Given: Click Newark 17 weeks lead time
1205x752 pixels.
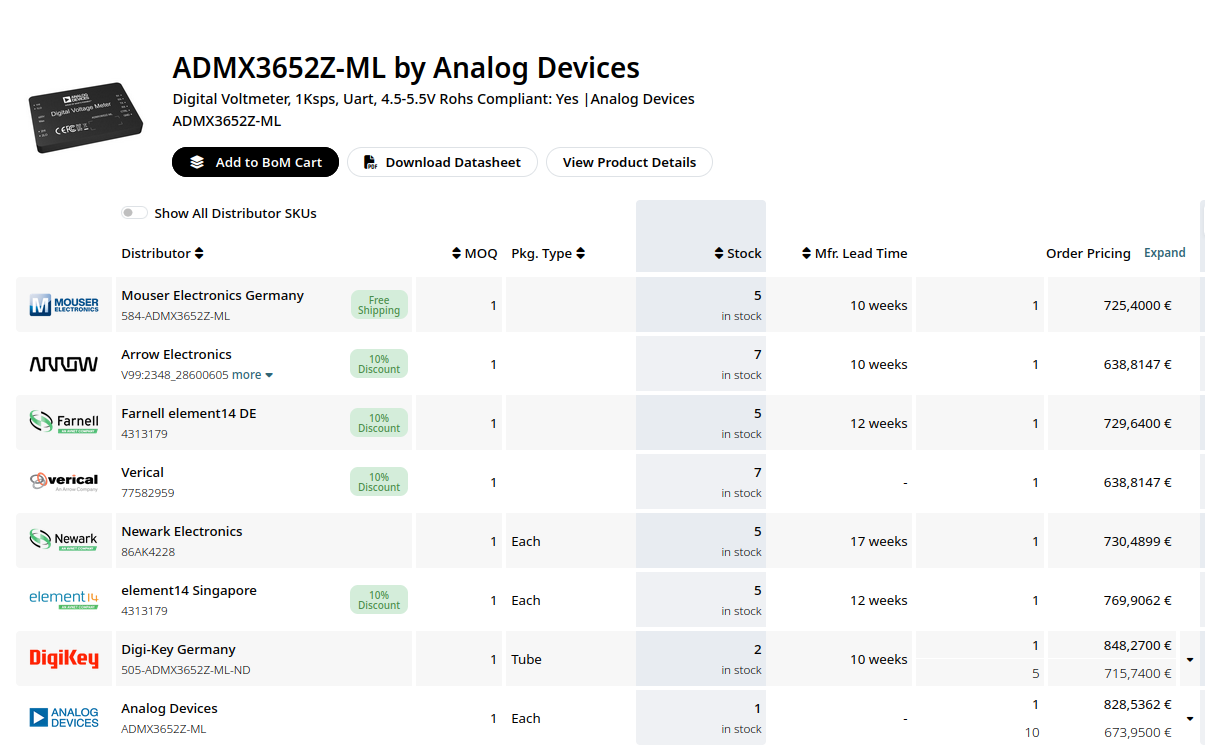Looking at the screenshot, I should [x=879, y=541].
